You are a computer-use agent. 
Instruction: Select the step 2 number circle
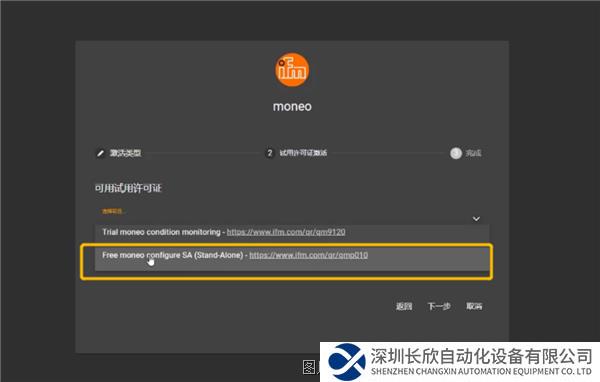pos(270,153)
